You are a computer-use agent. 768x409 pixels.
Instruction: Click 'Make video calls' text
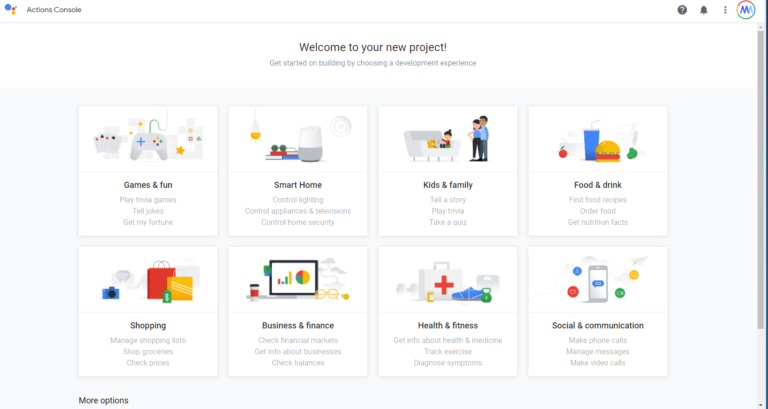point(598,363)
